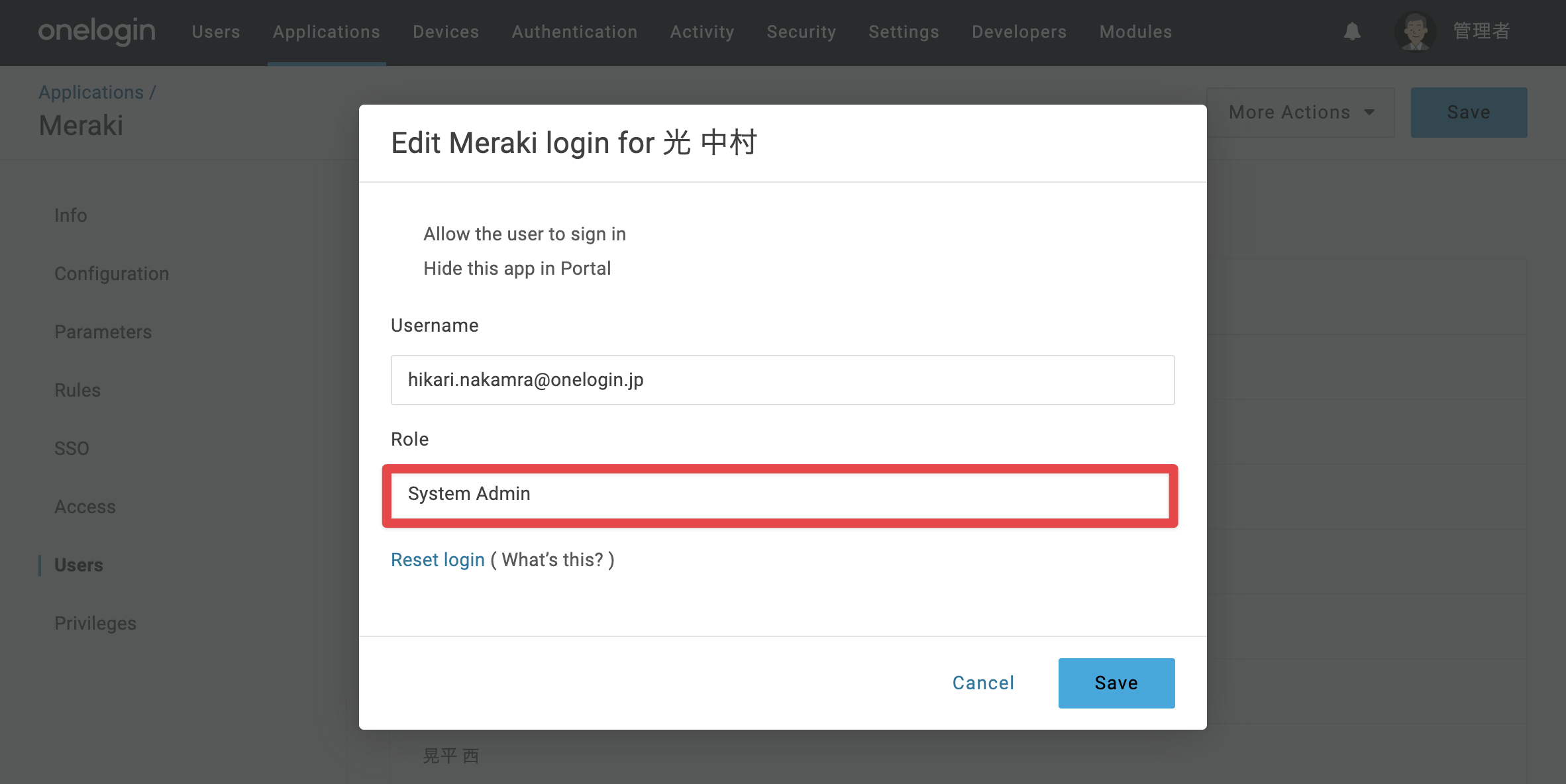Cancel the Edit Meraki login dialog

coord(983,683)
